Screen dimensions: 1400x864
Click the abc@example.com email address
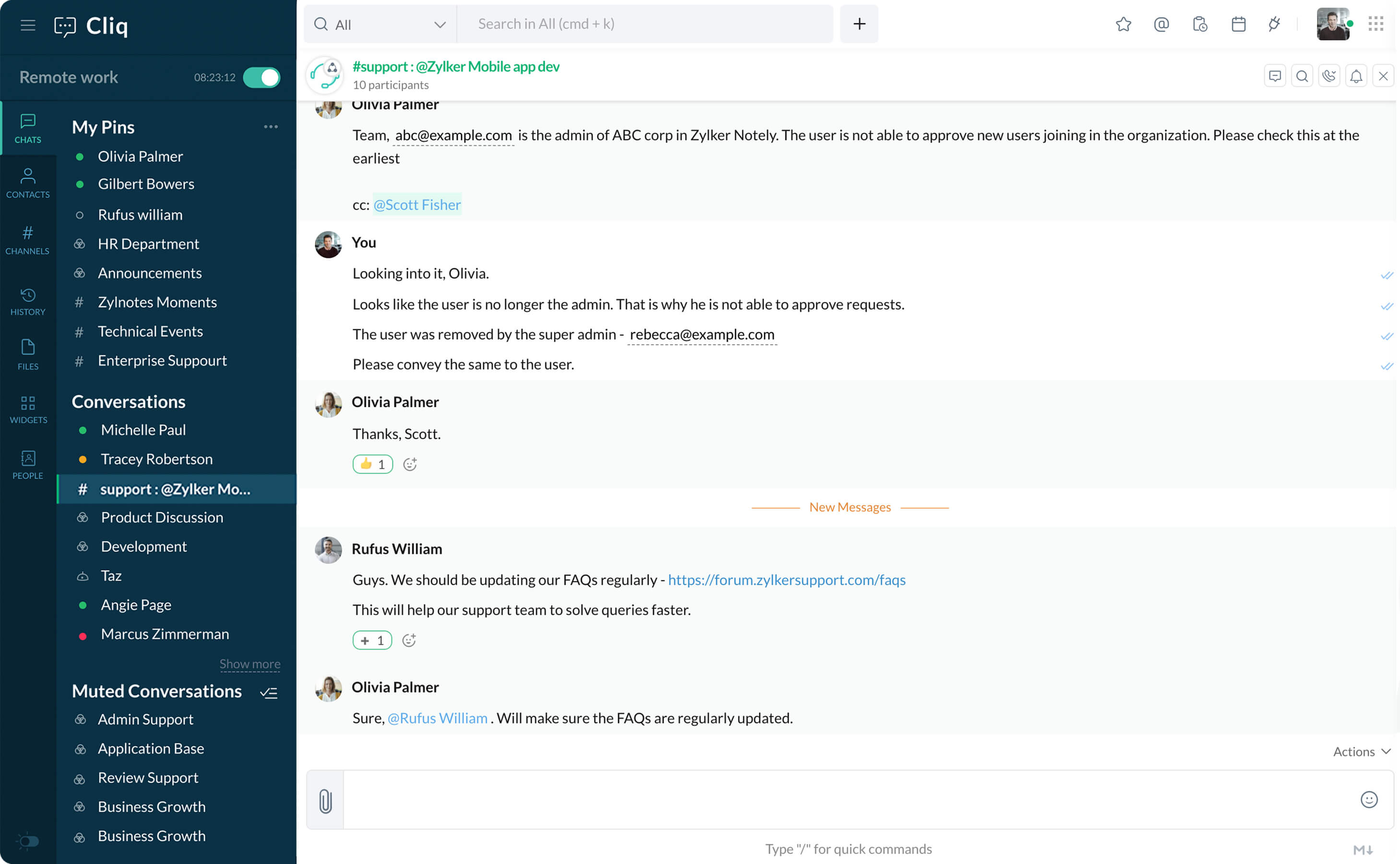click(453, 135)
